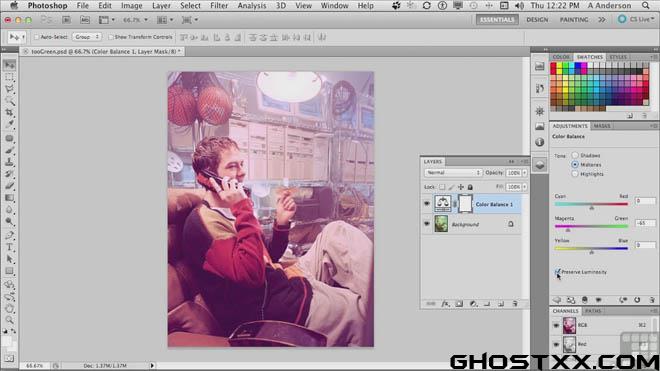Enable Show Transform Controls checkbox
This screenshot has height=371, width=660.
coord(111,37)
